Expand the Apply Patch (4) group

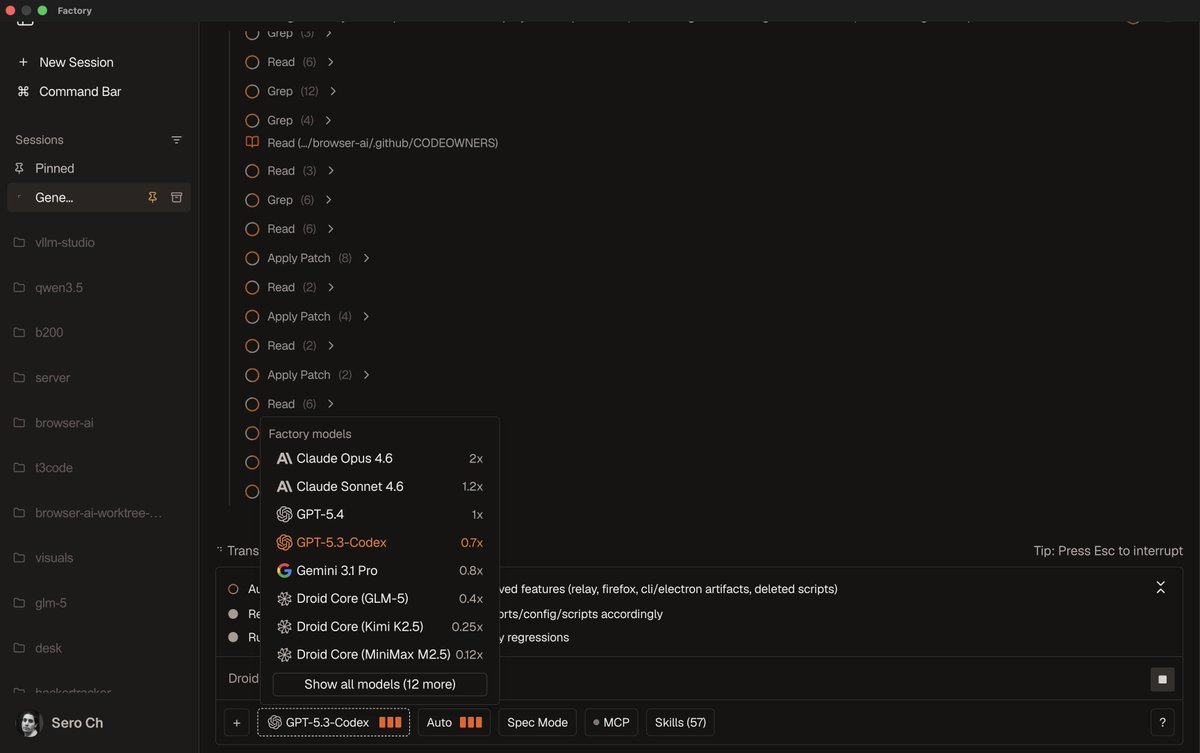click(308, 316)
